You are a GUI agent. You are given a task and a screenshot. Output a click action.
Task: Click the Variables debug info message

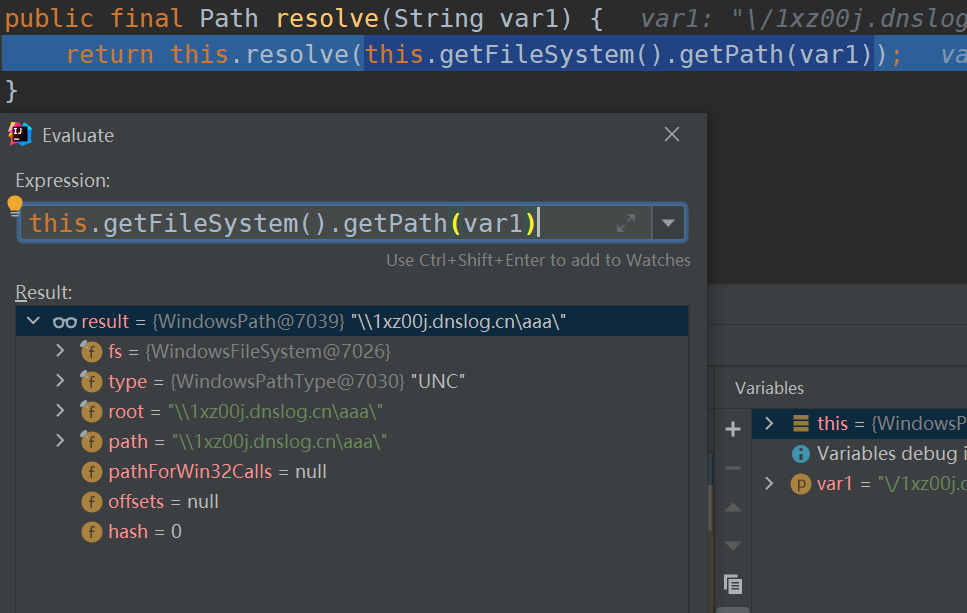click(891, 454)
